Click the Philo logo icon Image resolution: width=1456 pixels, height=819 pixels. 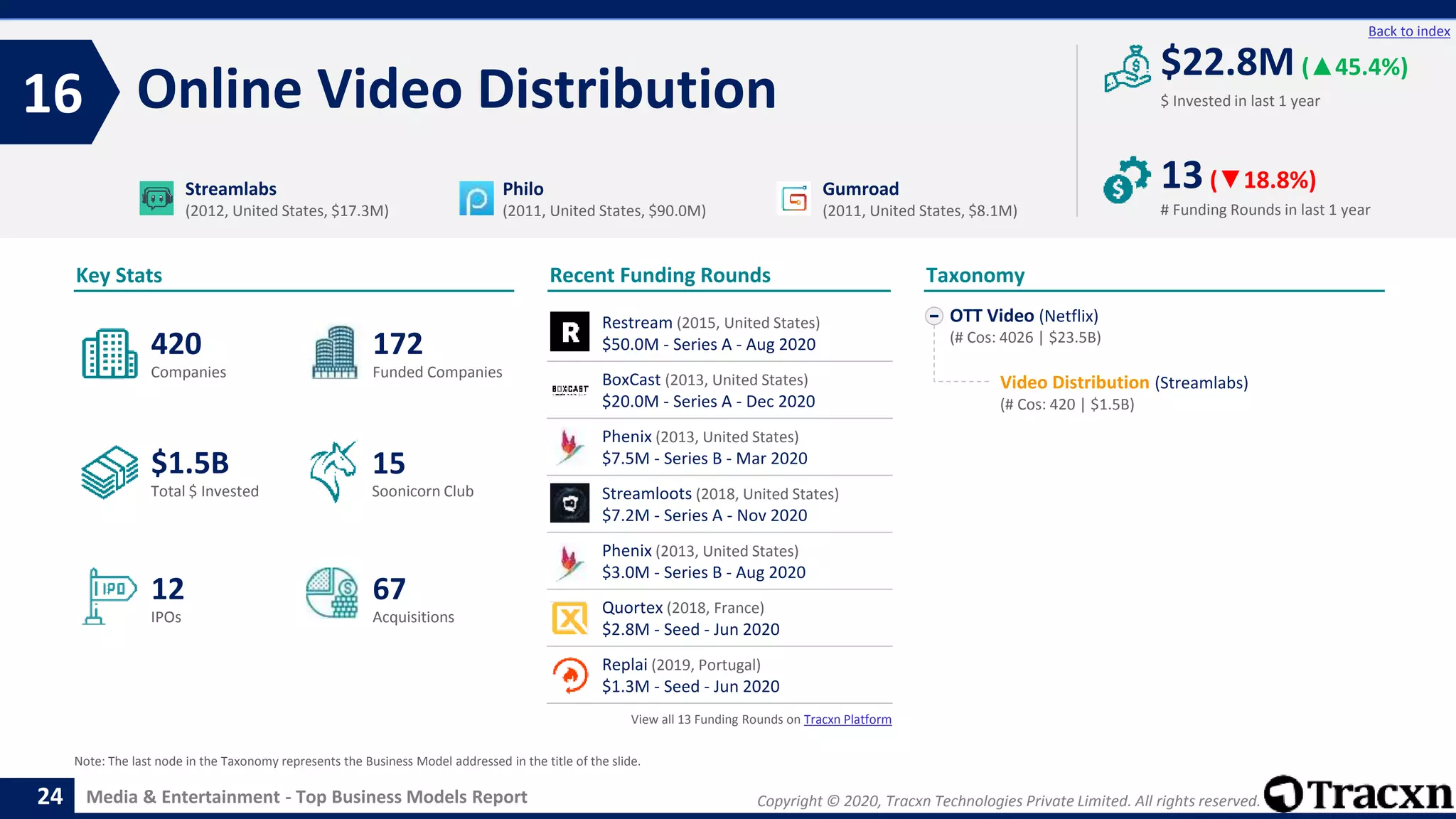click(x=476, y=198)
